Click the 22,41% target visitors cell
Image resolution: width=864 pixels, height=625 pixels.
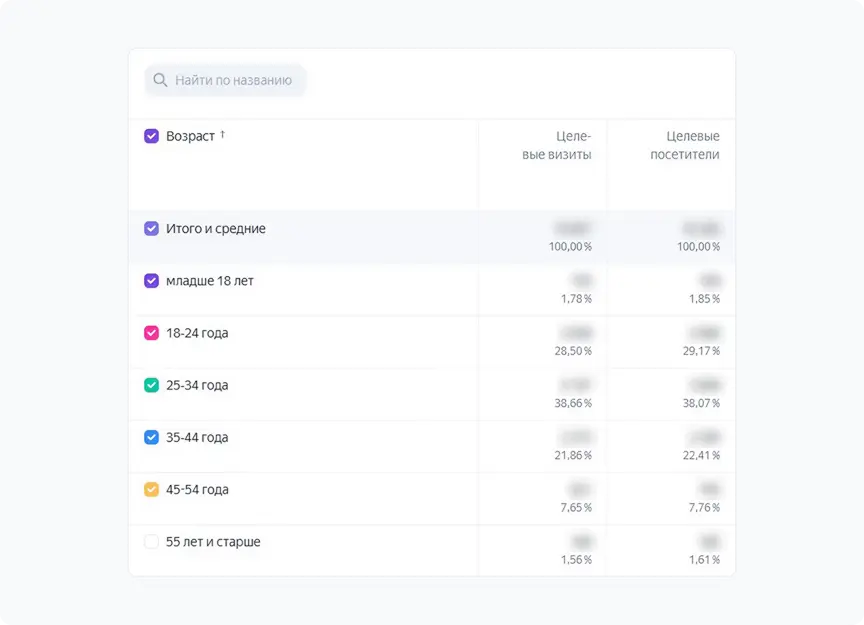click(x=702, y=455)
